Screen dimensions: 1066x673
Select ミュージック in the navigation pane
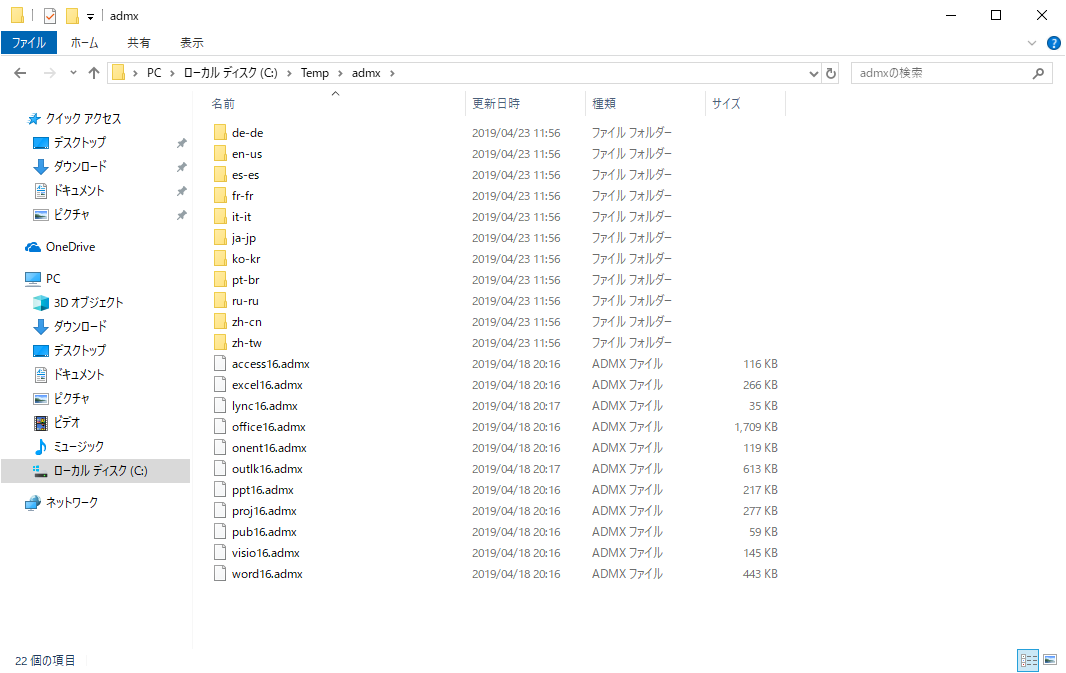pos(79,447)
